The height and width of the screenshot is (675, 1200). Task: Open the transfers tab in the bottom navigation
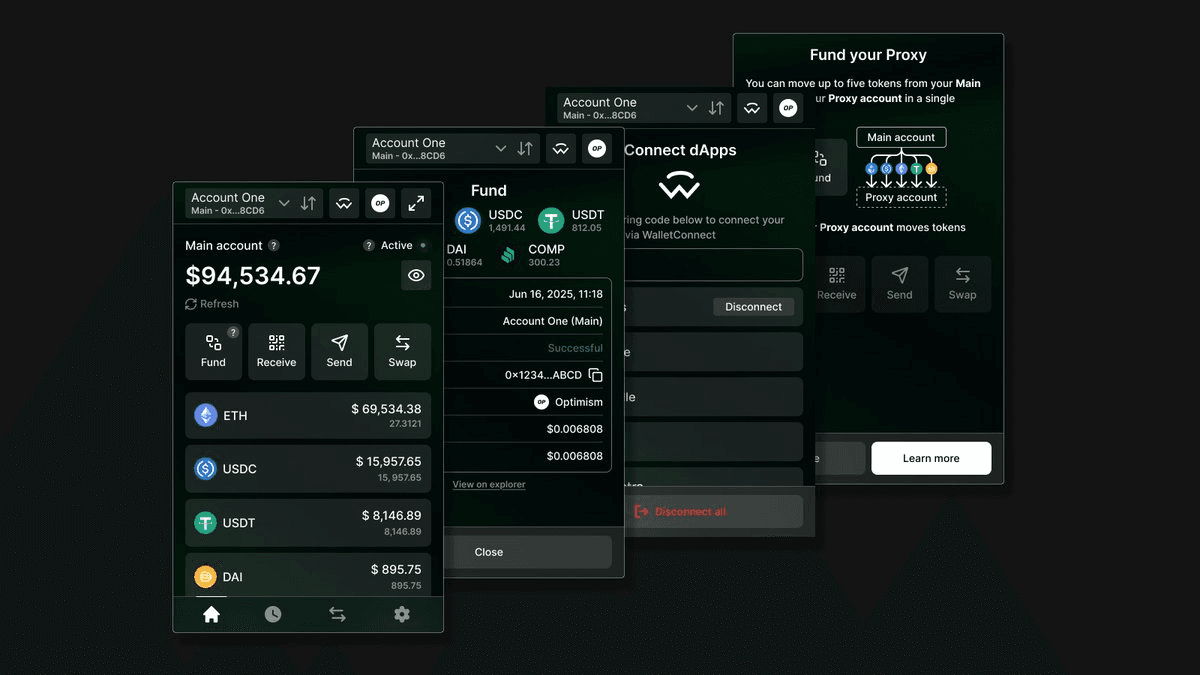[x=337, y=615]
